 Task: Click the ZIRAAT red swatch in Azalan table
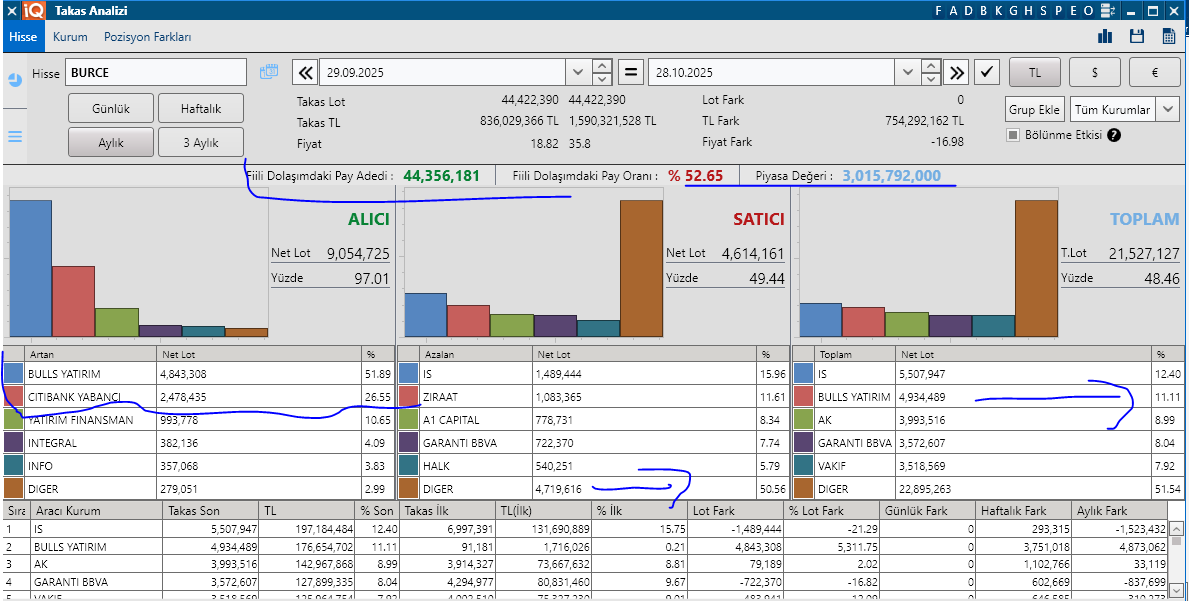tap(409, 396)
